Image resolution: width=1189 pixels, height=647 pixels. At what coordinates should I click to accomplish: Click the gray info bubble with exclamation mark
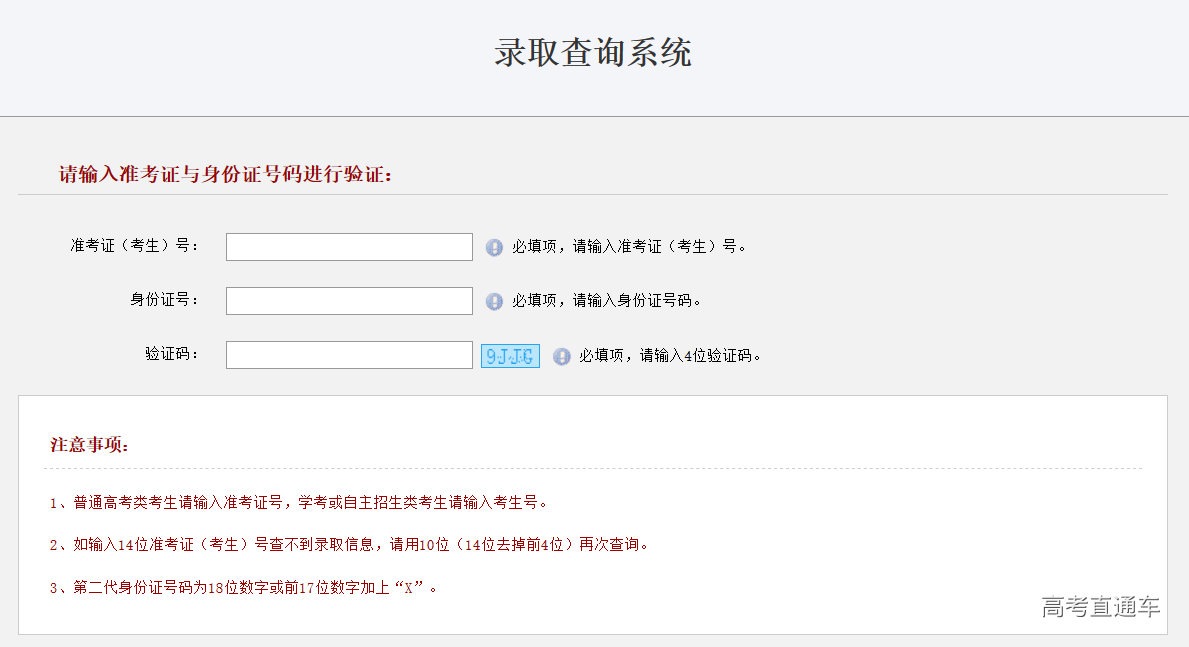pos(494,247)
